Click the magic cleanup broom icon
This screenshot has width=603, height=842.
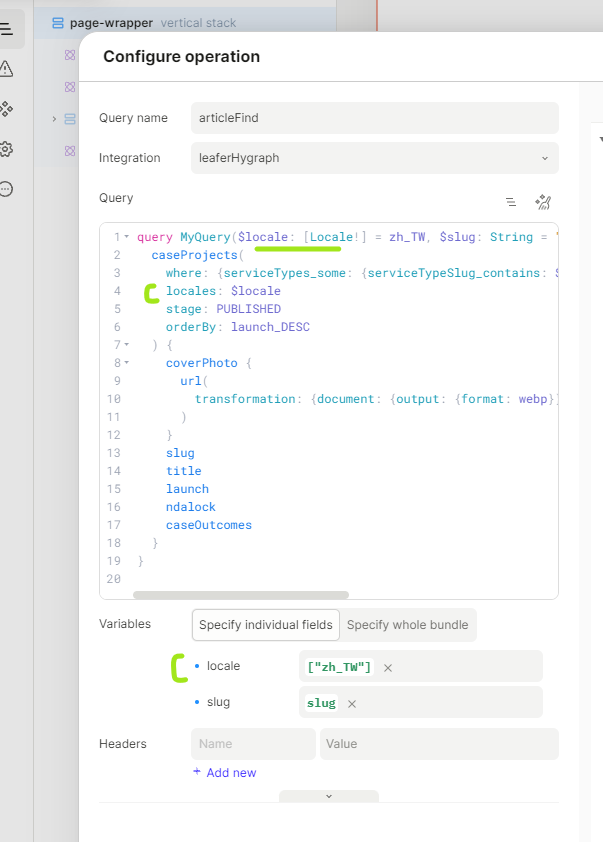(543, 202)
